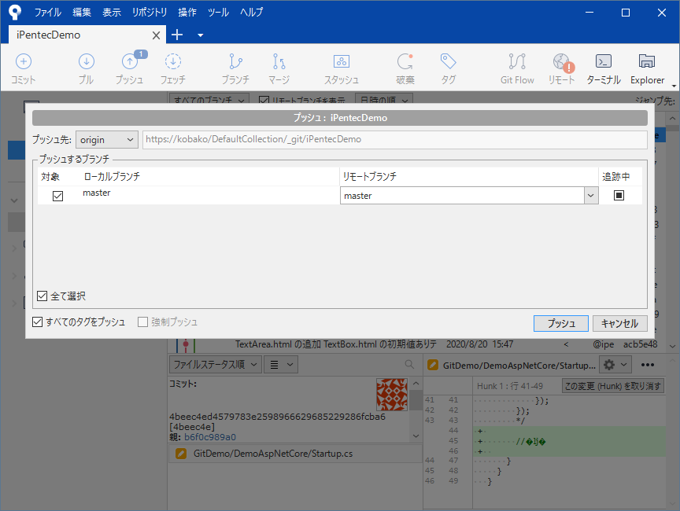Toggle Push all tags (すべてのタグをプッシュ) checkbox
The width and height of the screenshot is (680, 511).
coord(37,322)
